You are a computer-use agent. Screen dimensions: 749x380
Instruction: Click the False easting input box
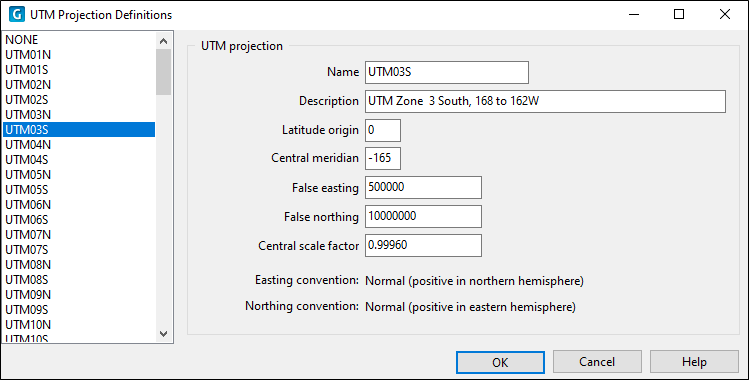tap(423, 188)
